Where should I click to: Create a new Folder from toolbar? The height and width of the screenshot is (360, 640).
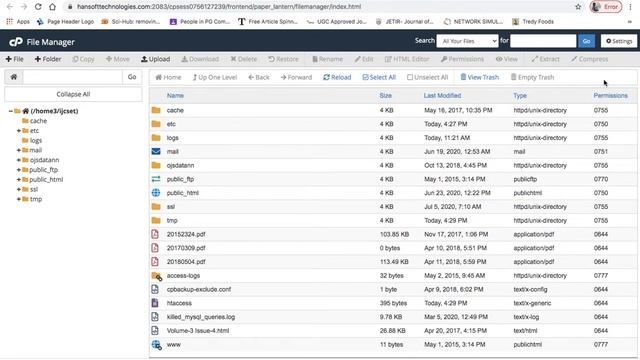[x=48, y=59]
